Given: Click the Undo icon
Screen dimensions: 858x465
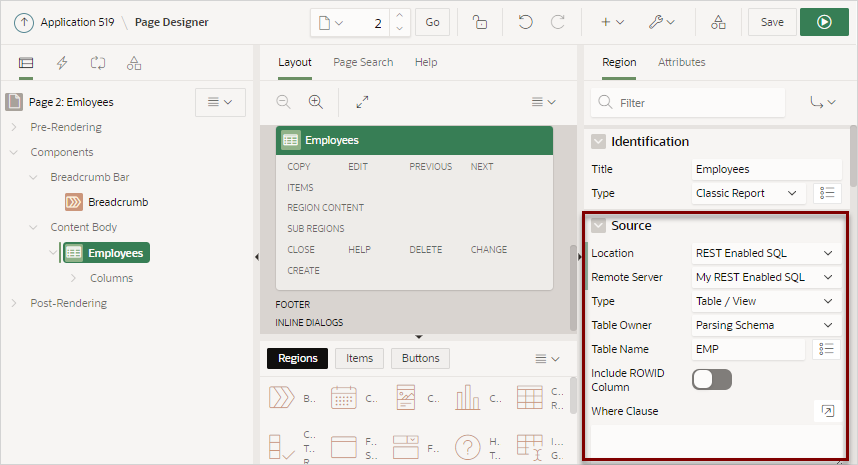Looking at the screenshot, I should [x=525, y=22].
